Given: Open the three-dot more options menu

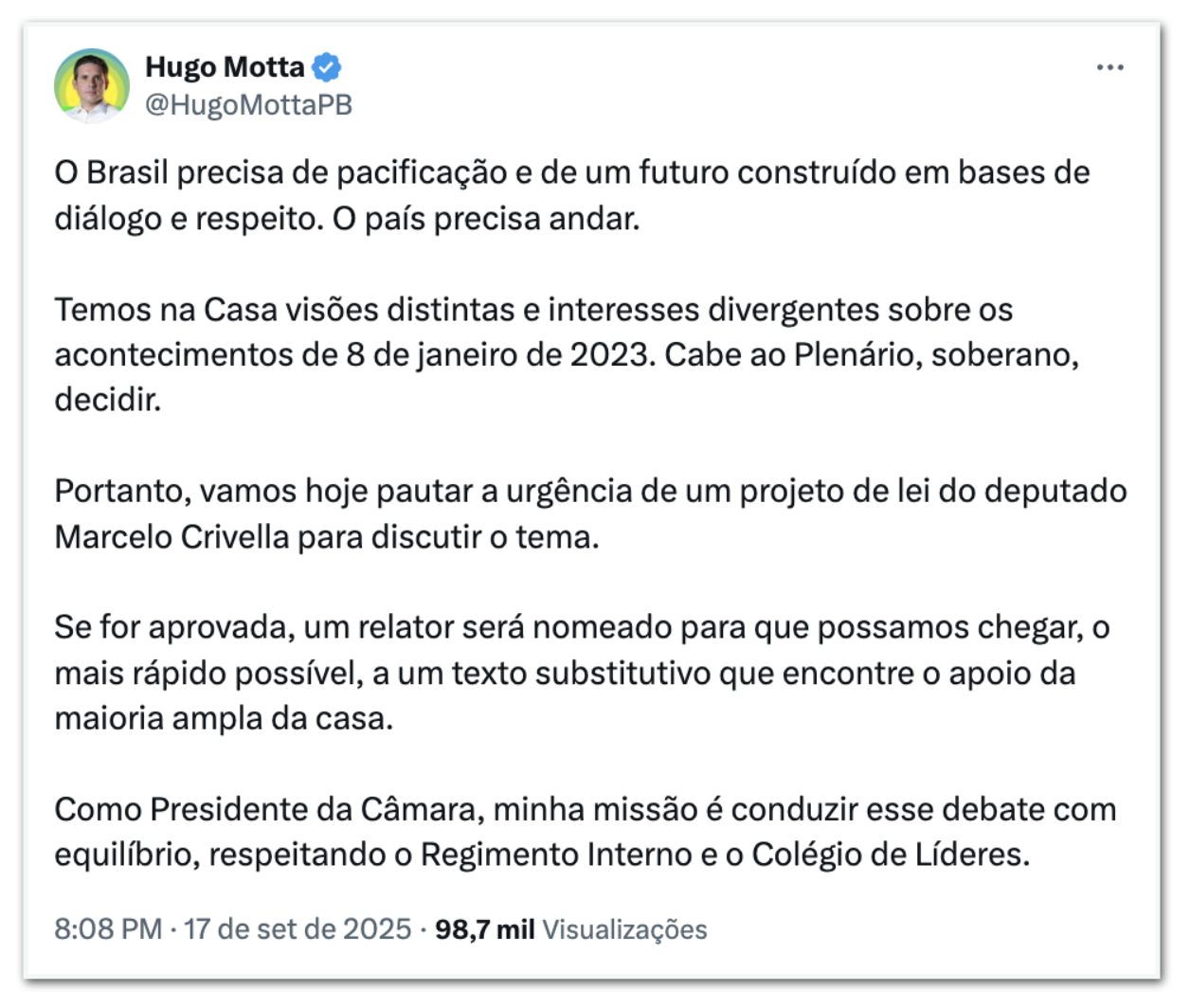Looking at the screenshot, I should pyautogui.click(x=1109, y=68).
